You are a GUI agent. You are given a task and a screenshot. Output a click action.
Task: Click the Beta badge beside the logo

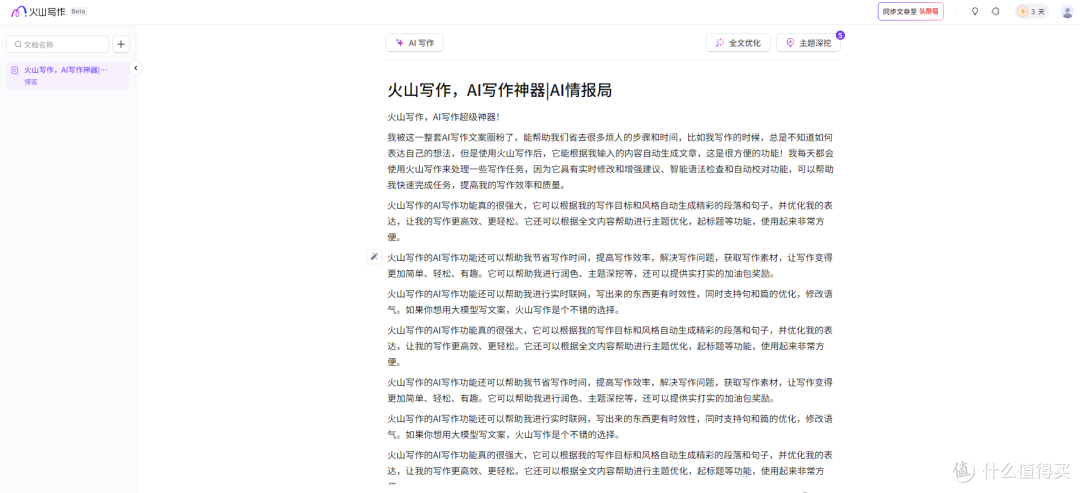(79, 12)
